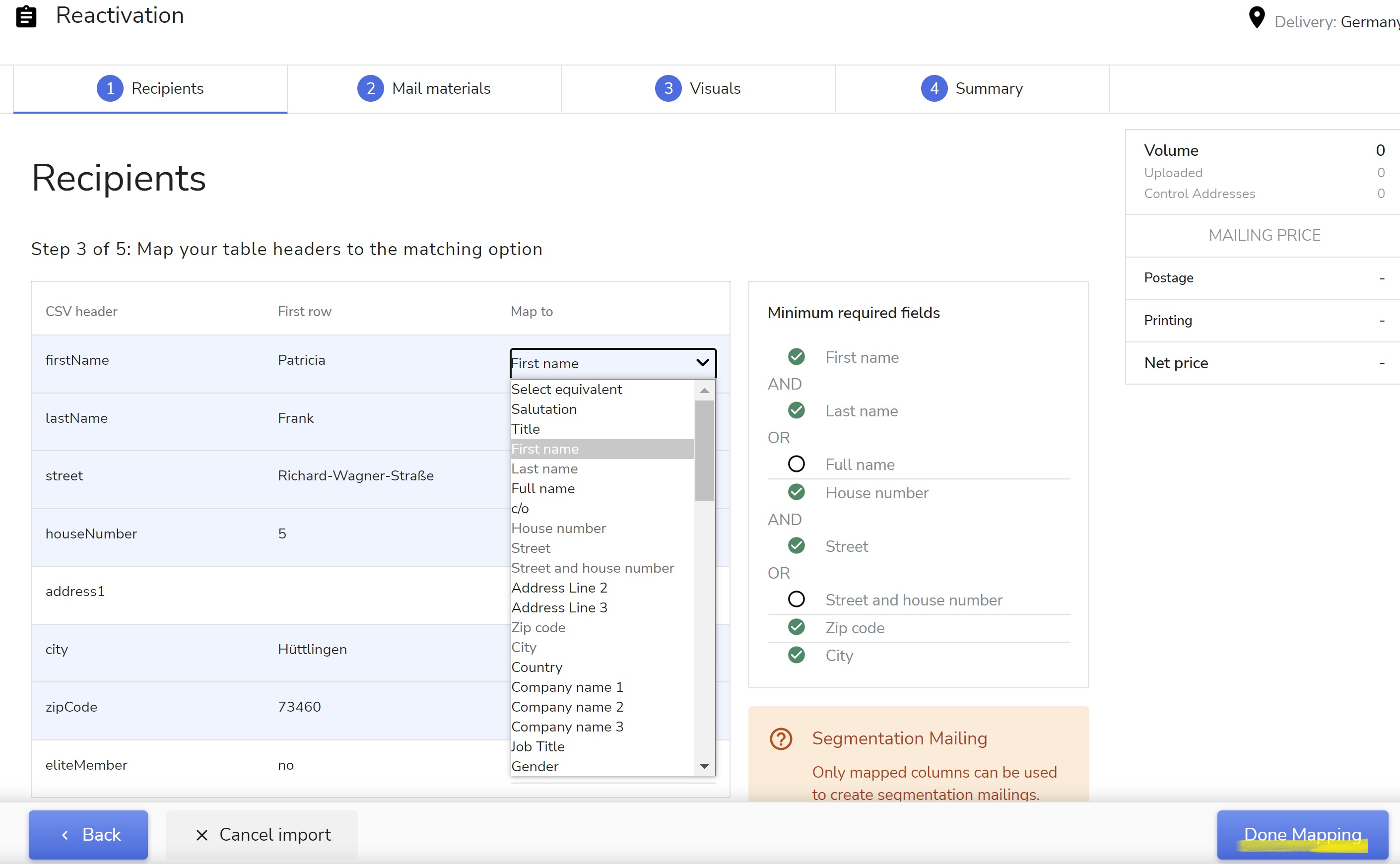Pick Company name 1 in dropdown list

[x=567, y=687]
